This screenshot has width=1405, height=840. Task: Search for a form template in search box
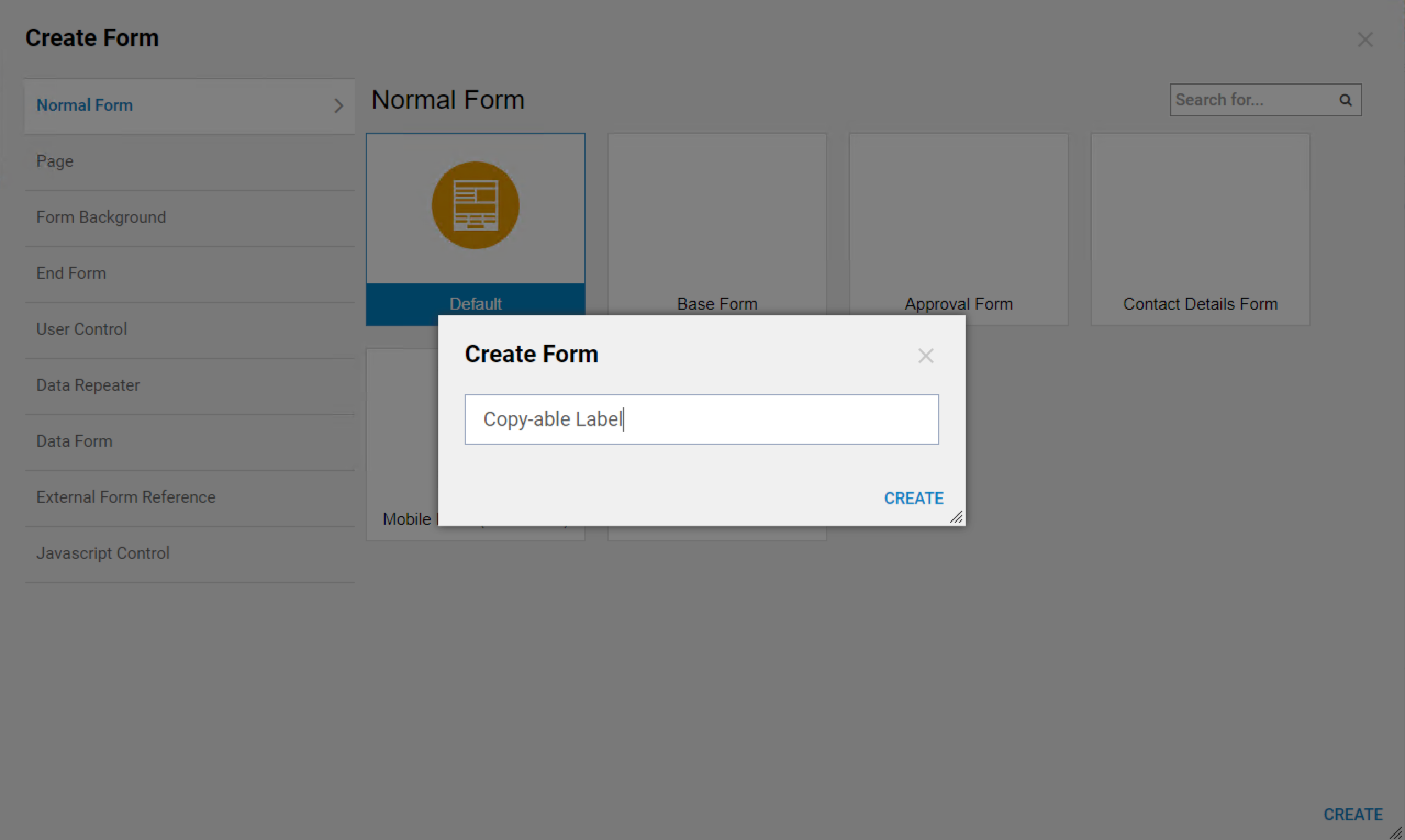coord(1262,99)
